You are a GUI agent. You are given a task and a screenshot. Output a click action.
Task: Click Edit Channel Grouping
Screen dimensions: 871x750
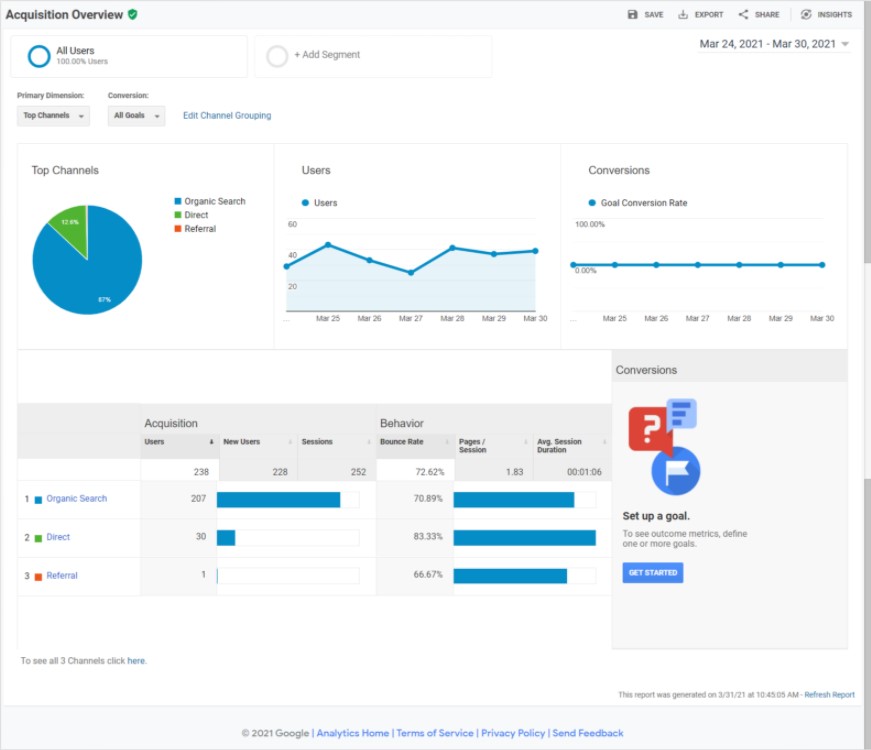(x=227, y=115)
